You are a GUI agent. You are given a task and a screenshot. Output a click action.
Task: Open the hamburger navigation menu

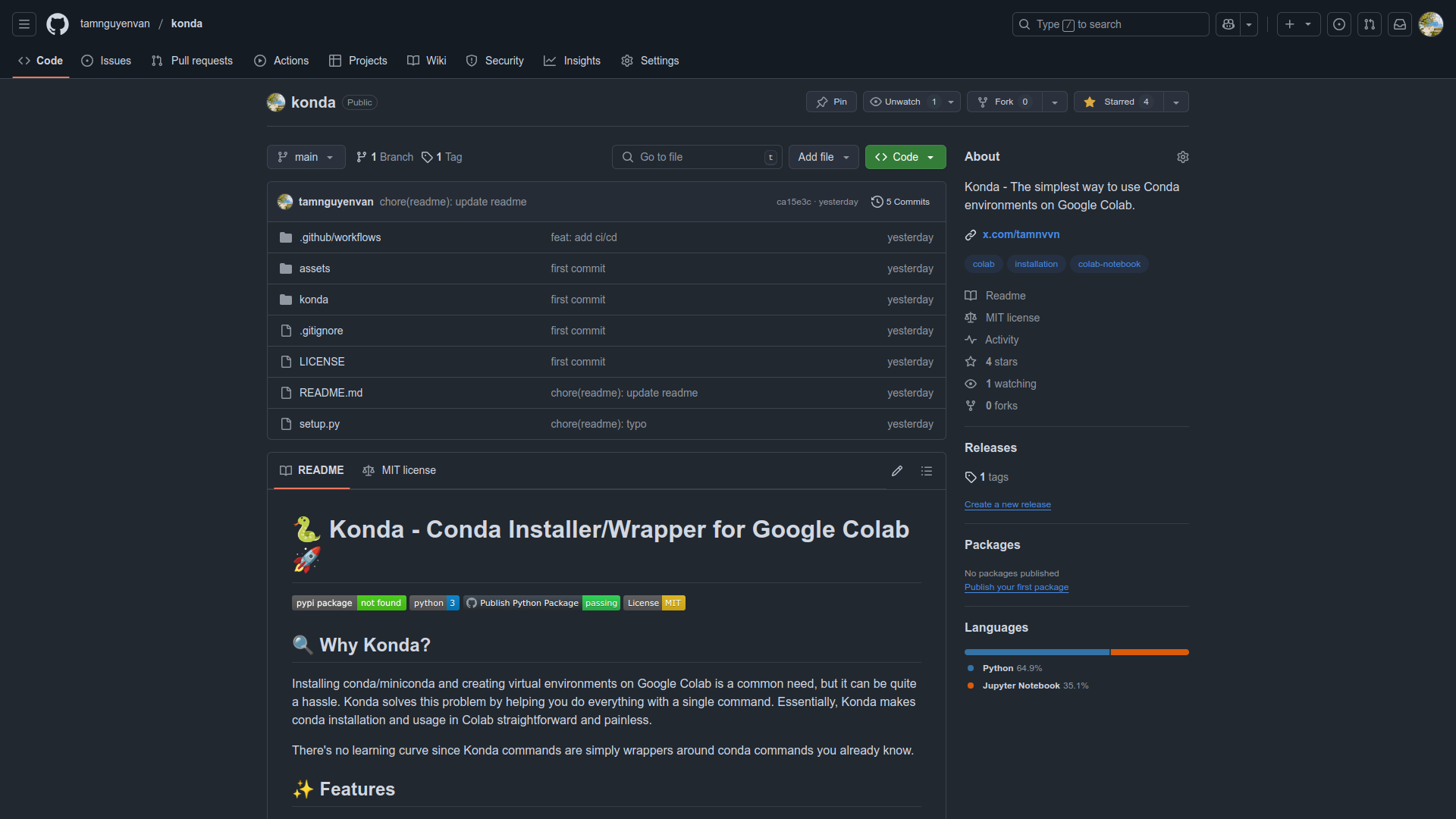pos(24,24)
